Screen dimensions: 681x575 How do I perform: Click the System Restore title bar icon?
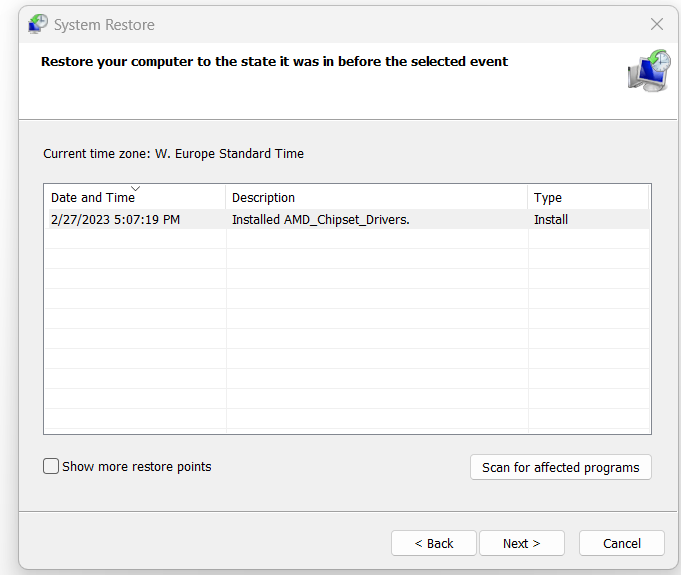tap(38, 24)
